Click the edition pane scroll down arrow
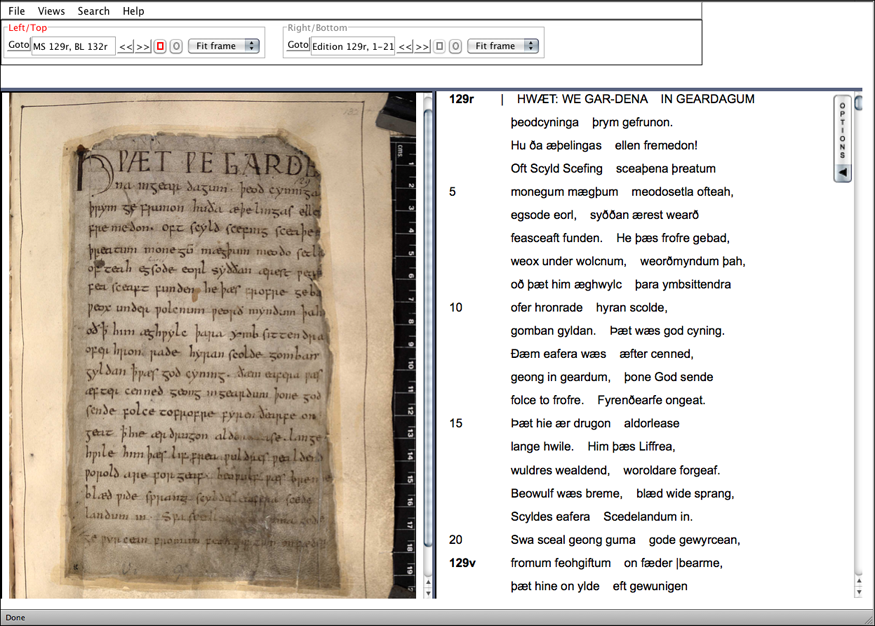 point(859,593)
